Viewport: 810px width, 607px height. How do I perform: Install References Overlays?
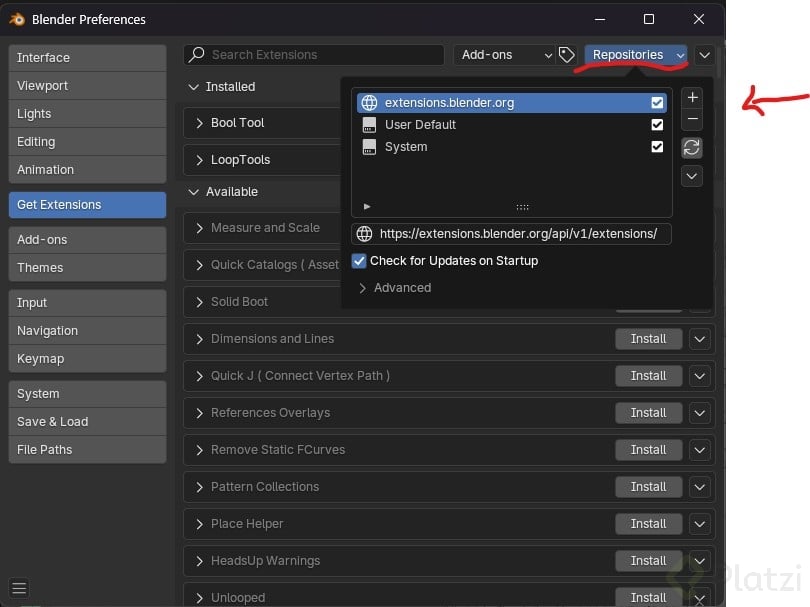click(648, 413)
